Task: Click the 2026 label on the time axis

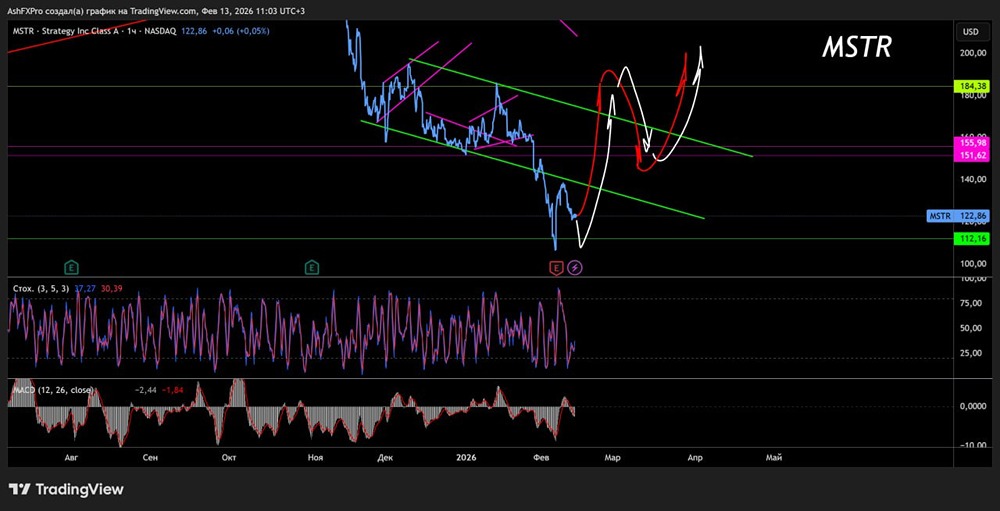Action: [x=467, y=457]
